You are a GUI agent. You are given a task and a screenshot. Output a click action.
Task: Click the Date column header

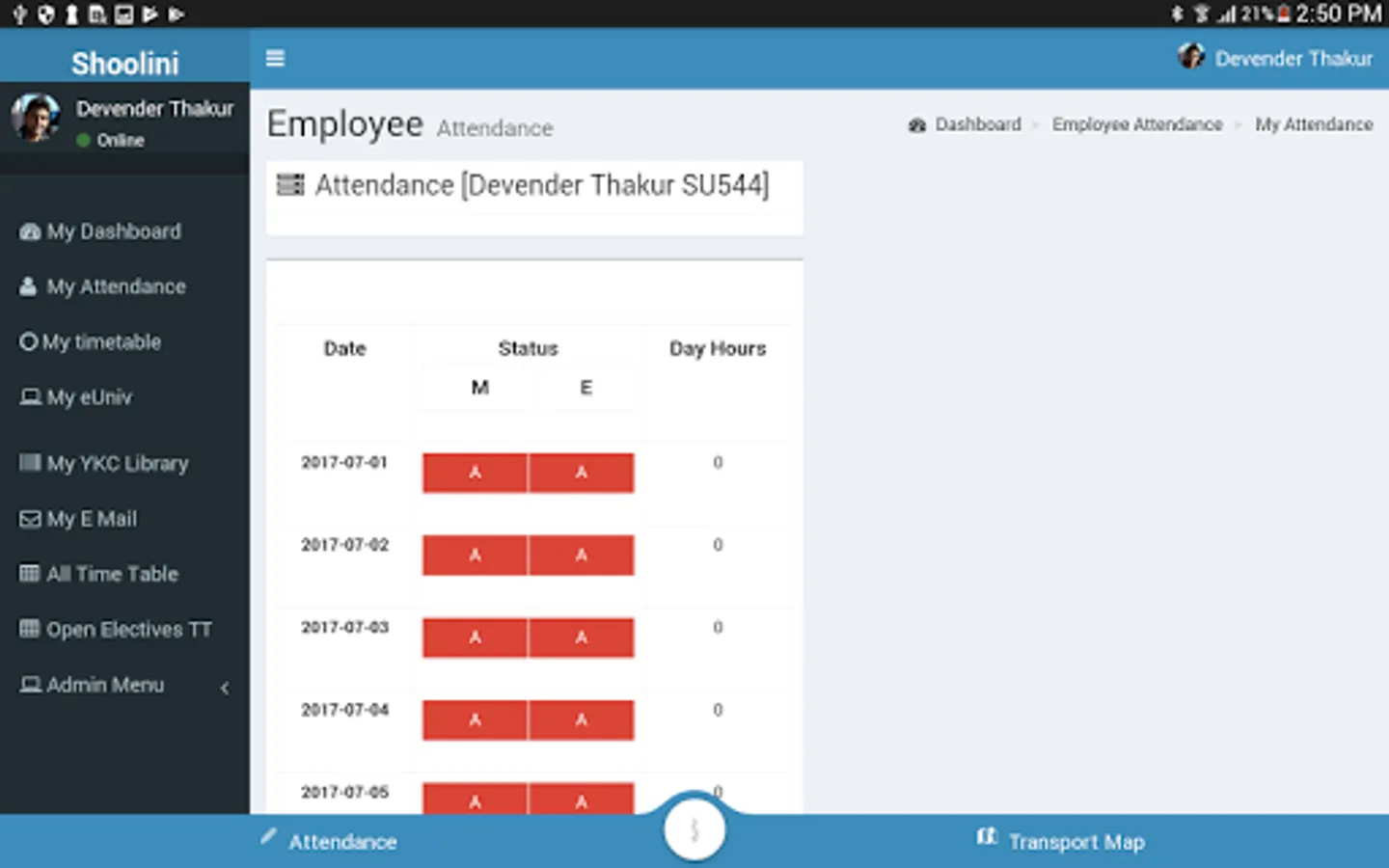[x=344, y=349]
